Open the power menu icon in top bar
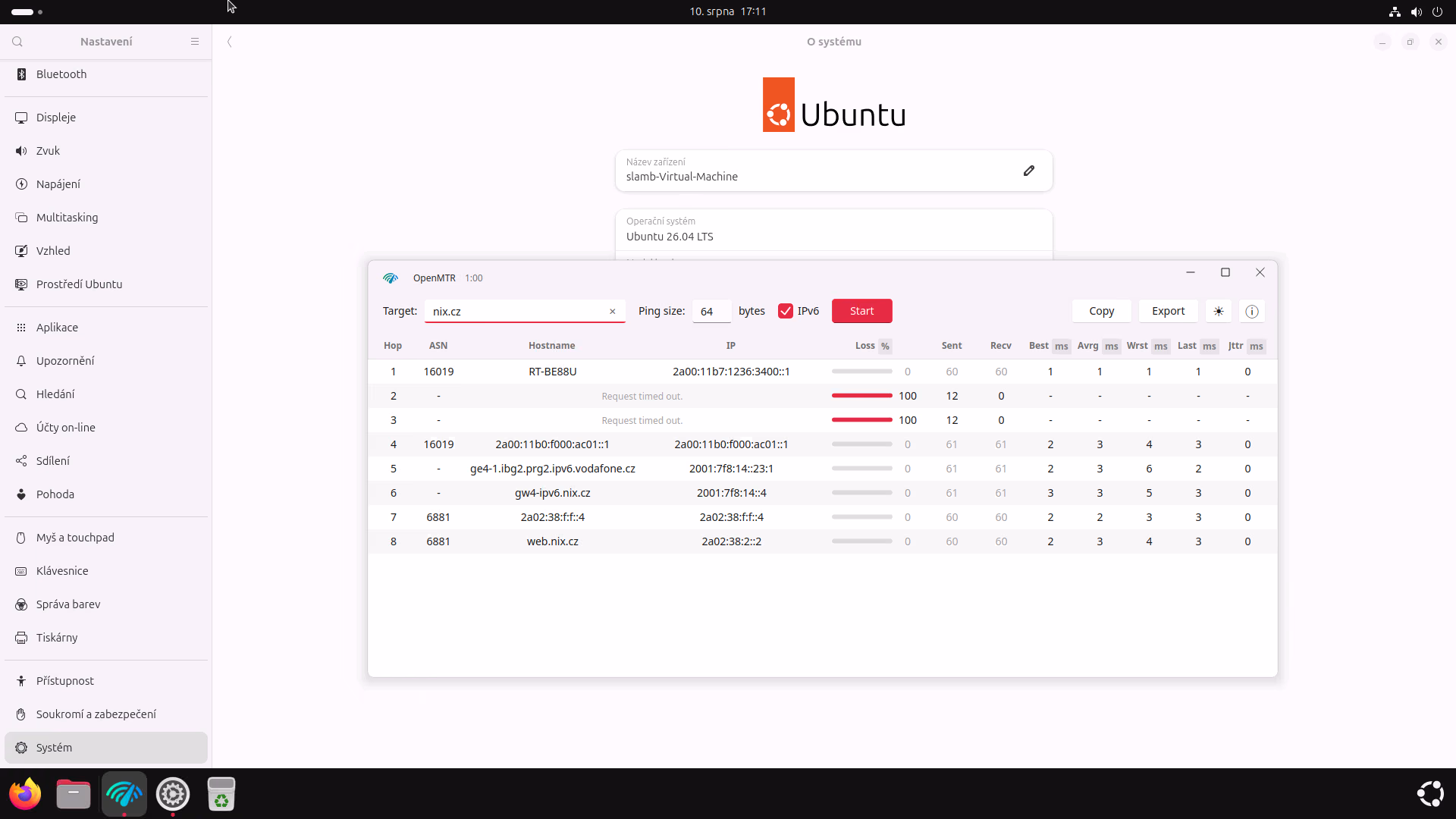Screen dimensions: 1456x819 (1437, 12)
